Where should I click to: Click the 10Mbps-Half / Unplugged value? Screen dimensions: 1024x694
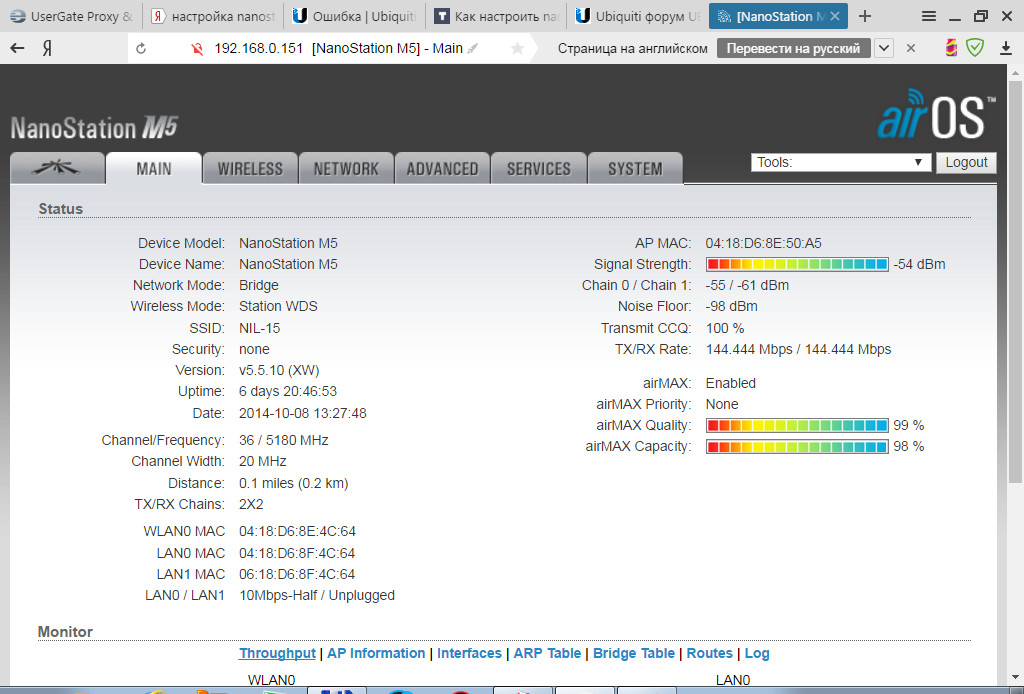(317, 595)
